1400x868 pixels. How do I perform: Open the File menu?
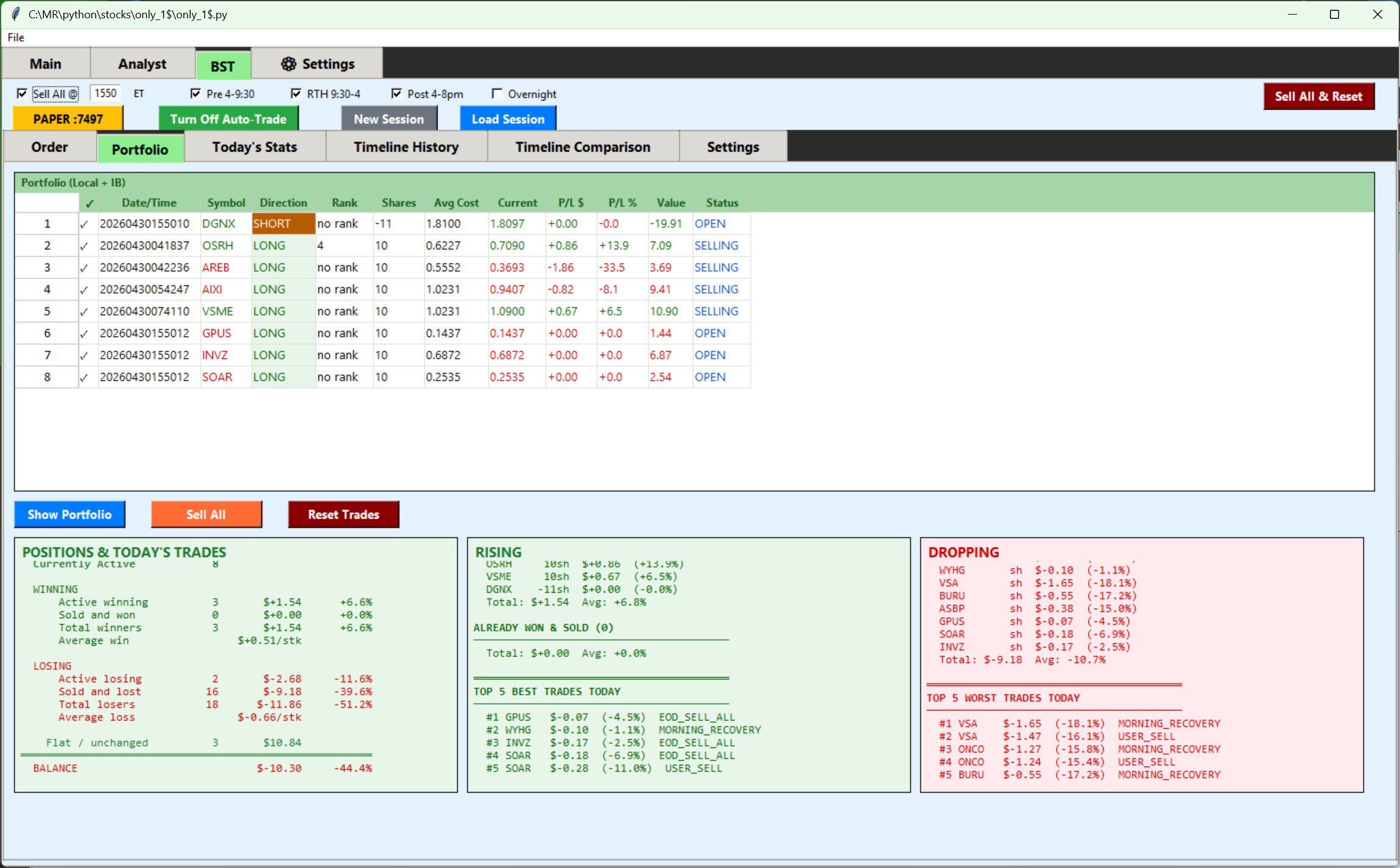[x=16, y=38]
